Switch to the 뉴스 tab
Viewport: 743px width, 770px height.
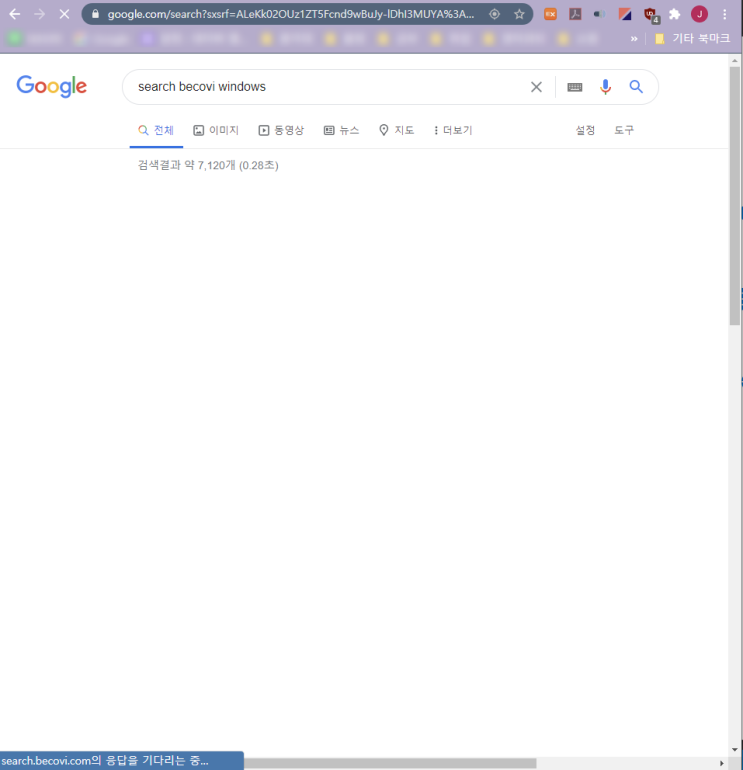coord(341,130)
